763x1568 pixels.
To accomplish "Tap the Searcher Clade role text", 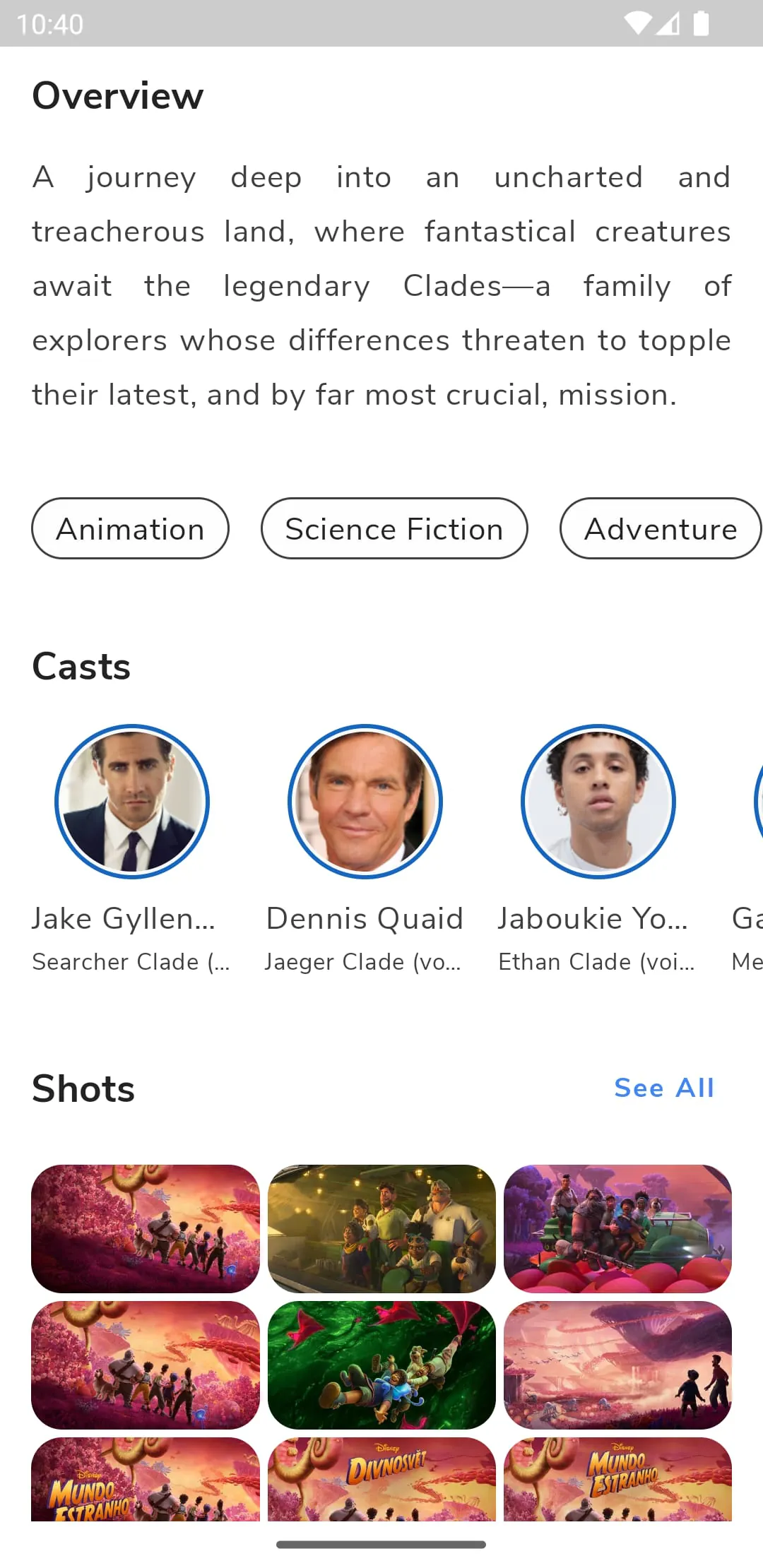I will (x=131, y=962).
